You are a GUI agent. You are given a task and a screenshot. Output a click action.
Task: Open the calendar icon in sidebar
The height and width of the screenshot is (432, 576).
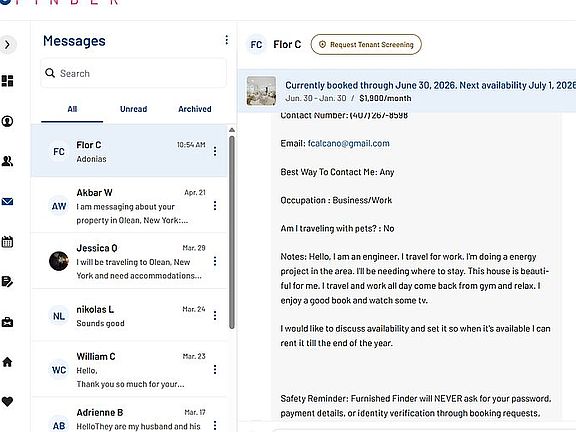click(7, 242)
